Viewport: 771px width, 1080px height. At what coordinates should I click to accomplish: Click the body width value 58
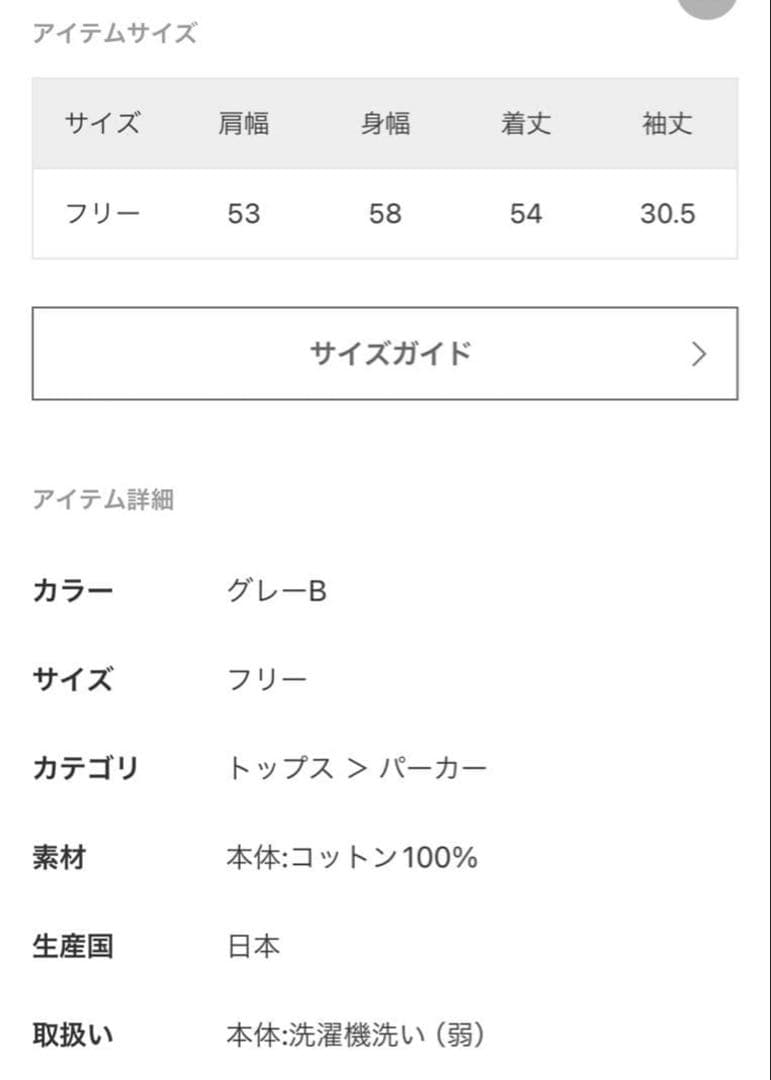tap(386, 212)
